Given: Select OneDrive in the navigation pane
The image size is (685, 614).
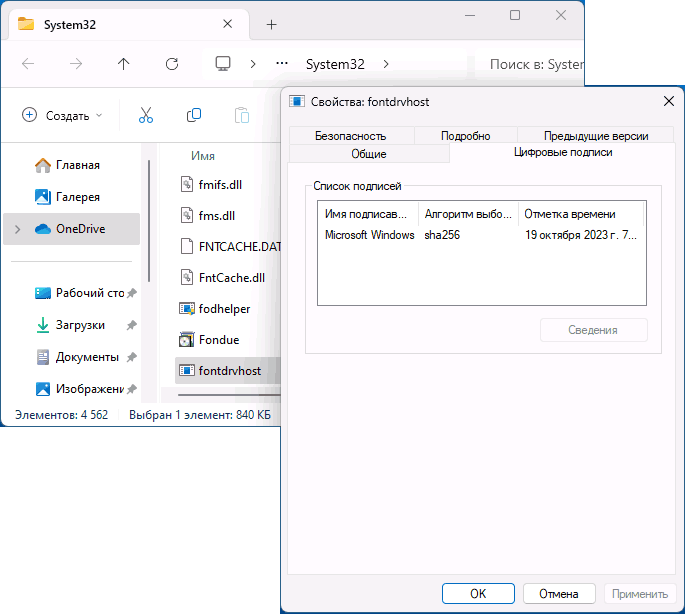Looking at the screenshot, I should 71,229.
